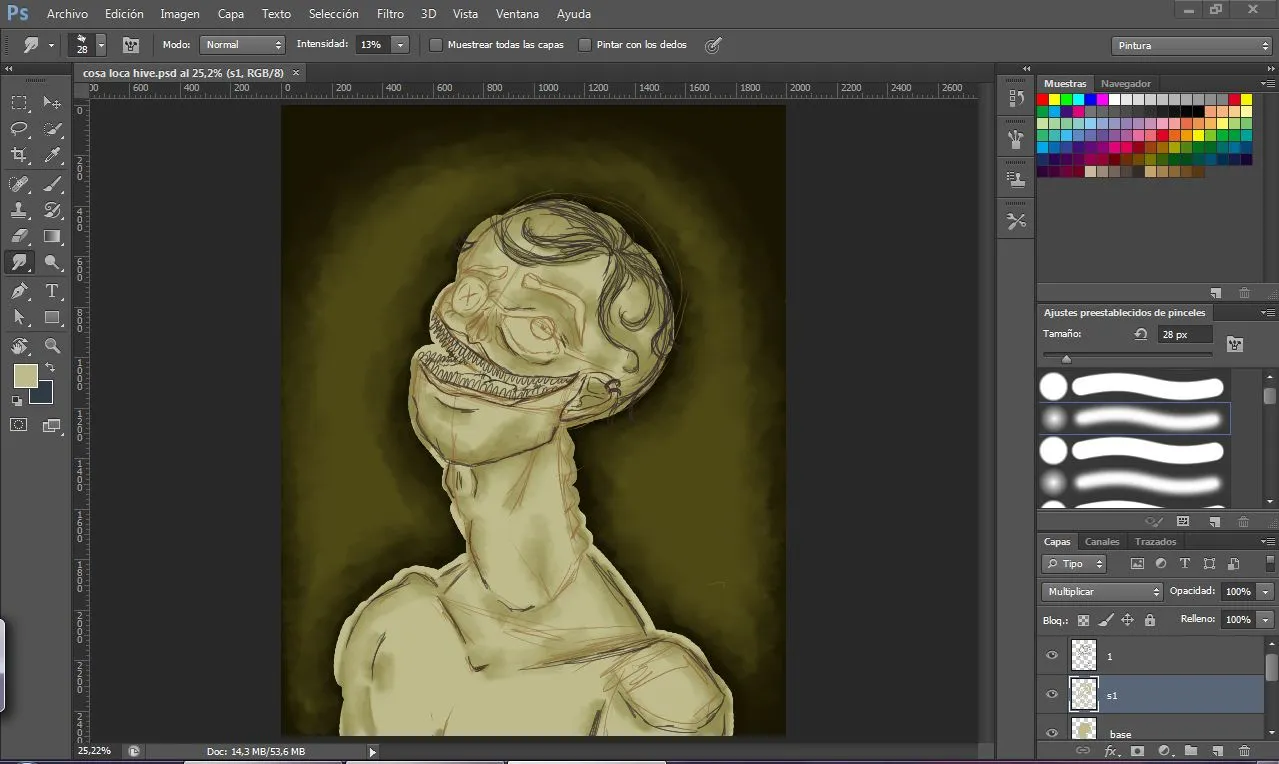Toggle lock transparent pixels
The image size is (1279, 764).
pos(1083,620)
